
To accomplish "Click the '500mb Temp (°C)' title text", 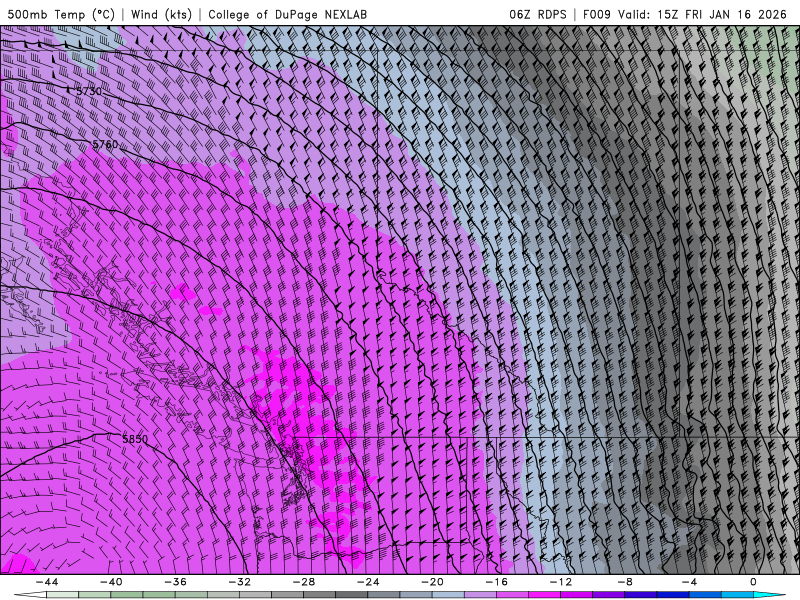I will click(x=61, y=14).
